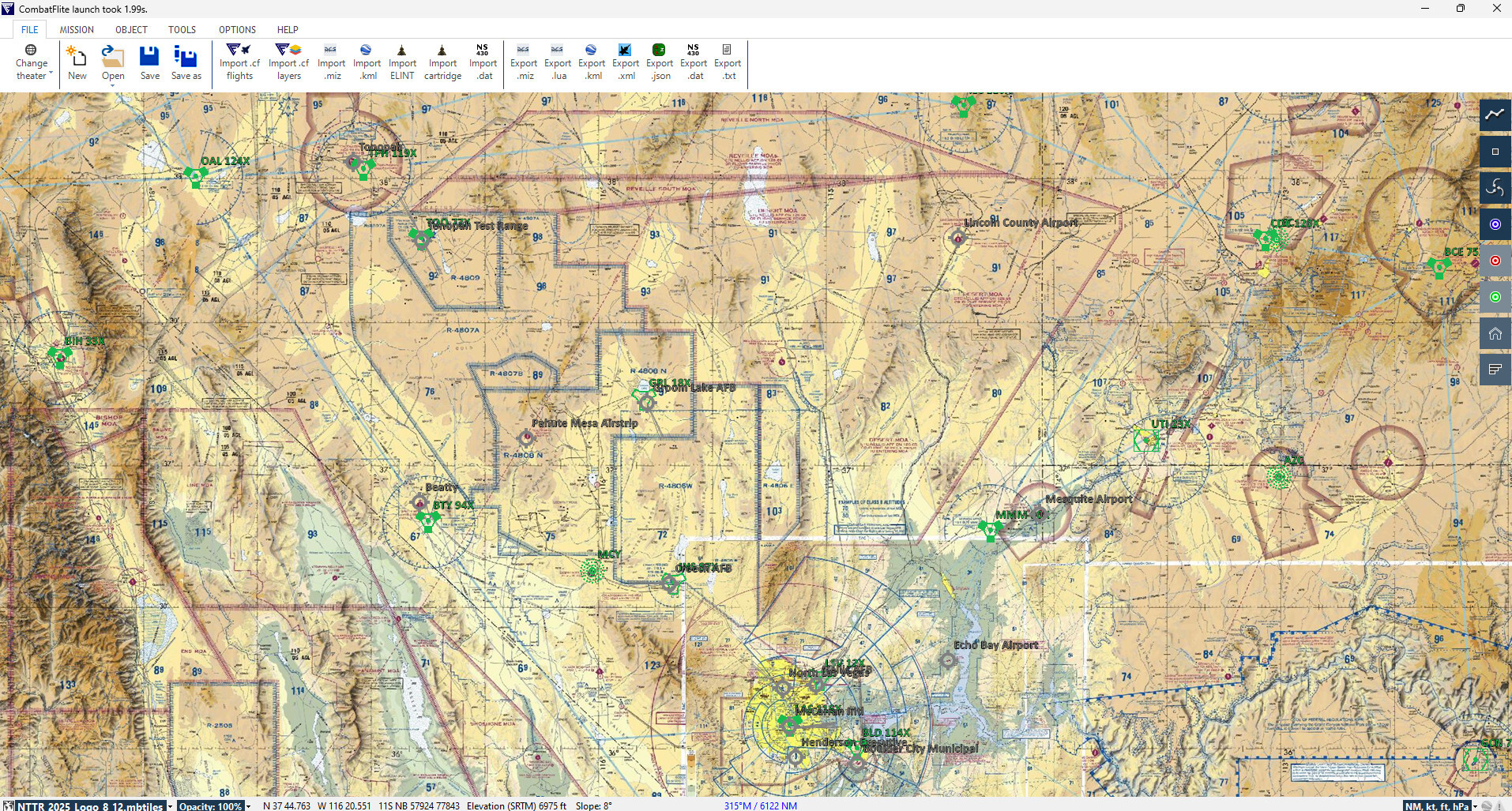Click Import .cf flights icon
The height and width of the screenshot is (811, 1512).
[239, 62]
